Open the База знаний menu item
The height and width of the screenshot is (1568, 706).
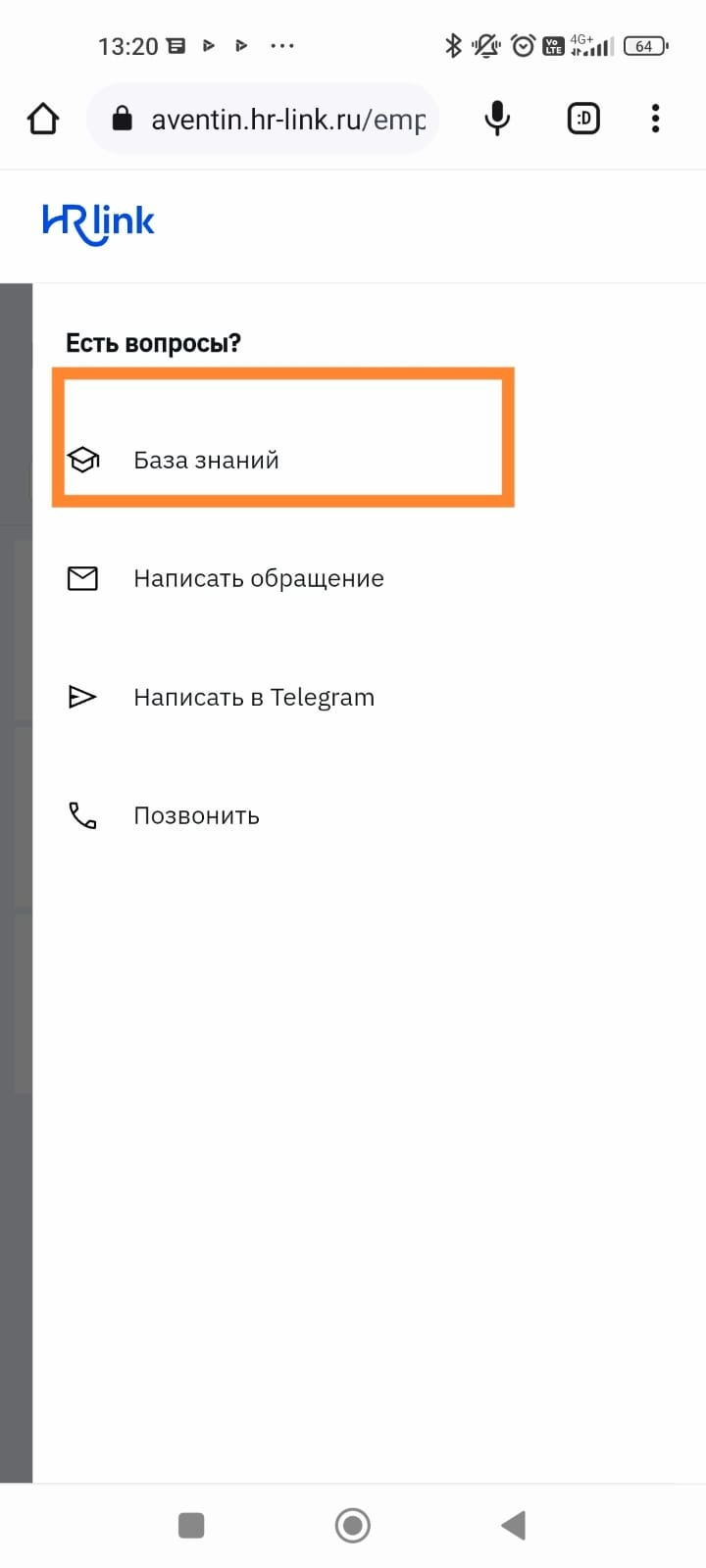[206, 461]
